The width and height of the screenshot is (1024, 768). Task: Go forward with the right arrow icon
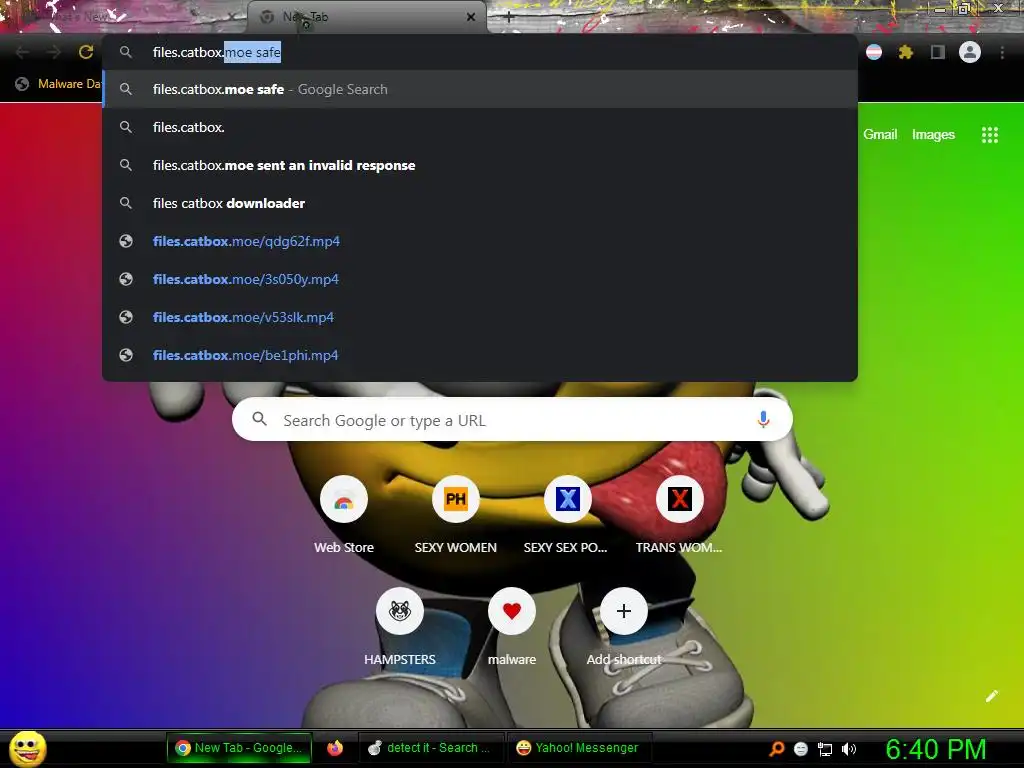coord(54,52)
